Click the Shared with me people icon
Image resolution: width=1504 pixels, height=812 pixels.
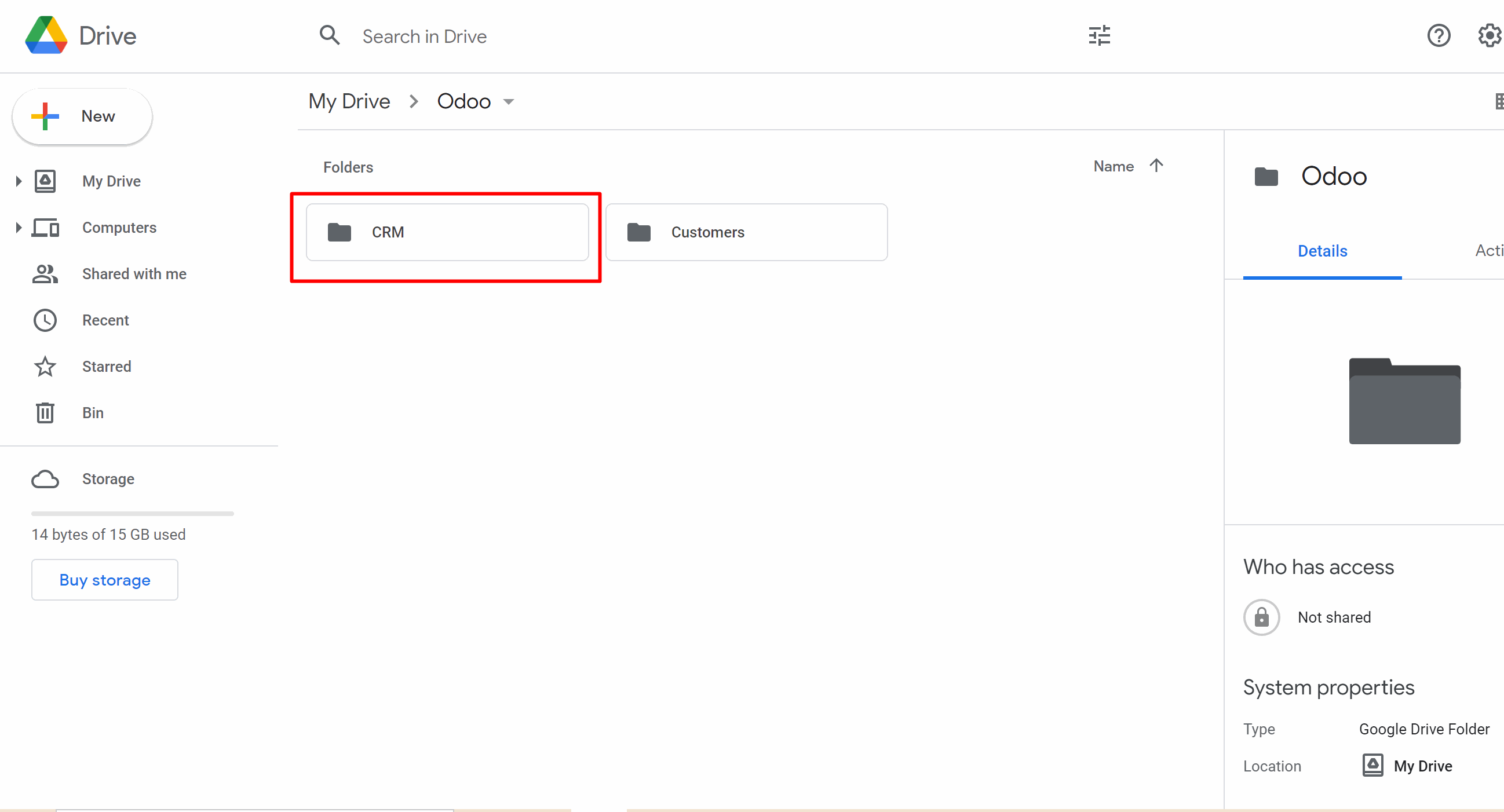45,274
